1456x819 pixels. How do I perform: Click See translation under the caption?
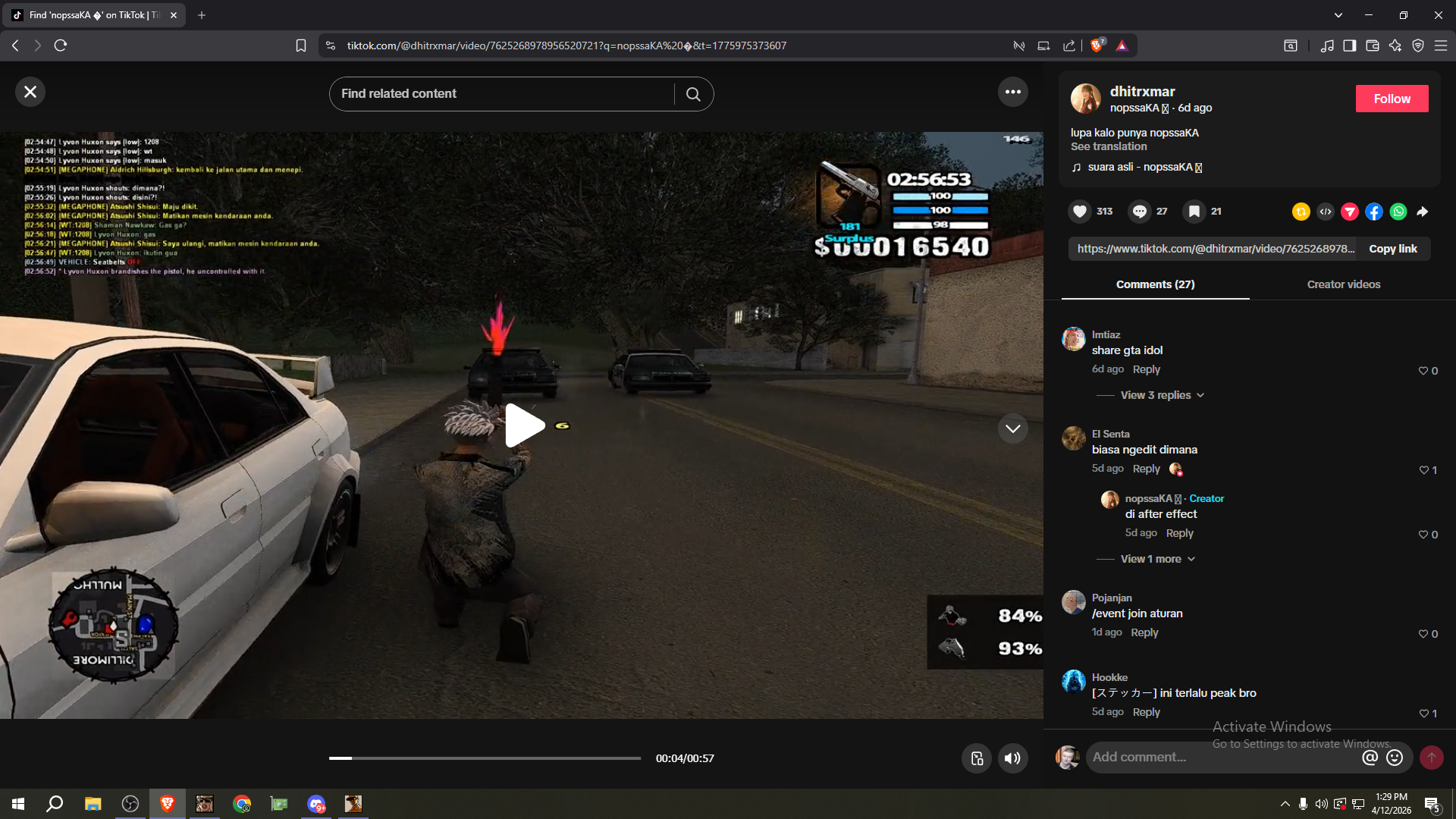click(1109, 146)
